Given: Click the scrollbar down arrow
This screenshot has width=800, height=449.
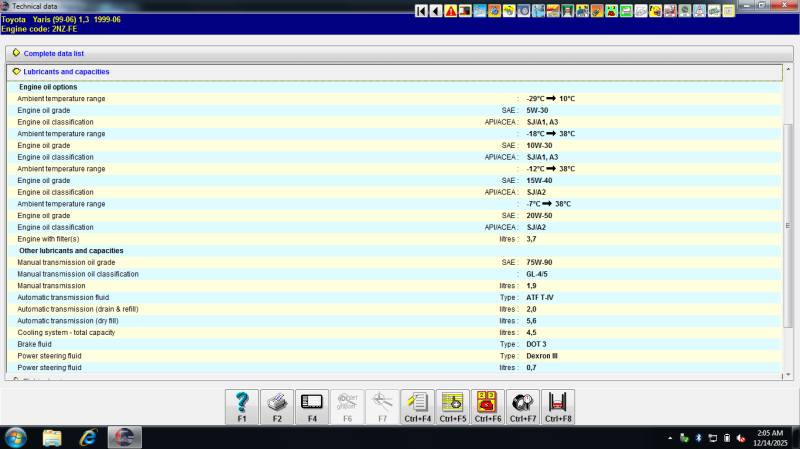Looking at the screenshot, I should 788,375.
